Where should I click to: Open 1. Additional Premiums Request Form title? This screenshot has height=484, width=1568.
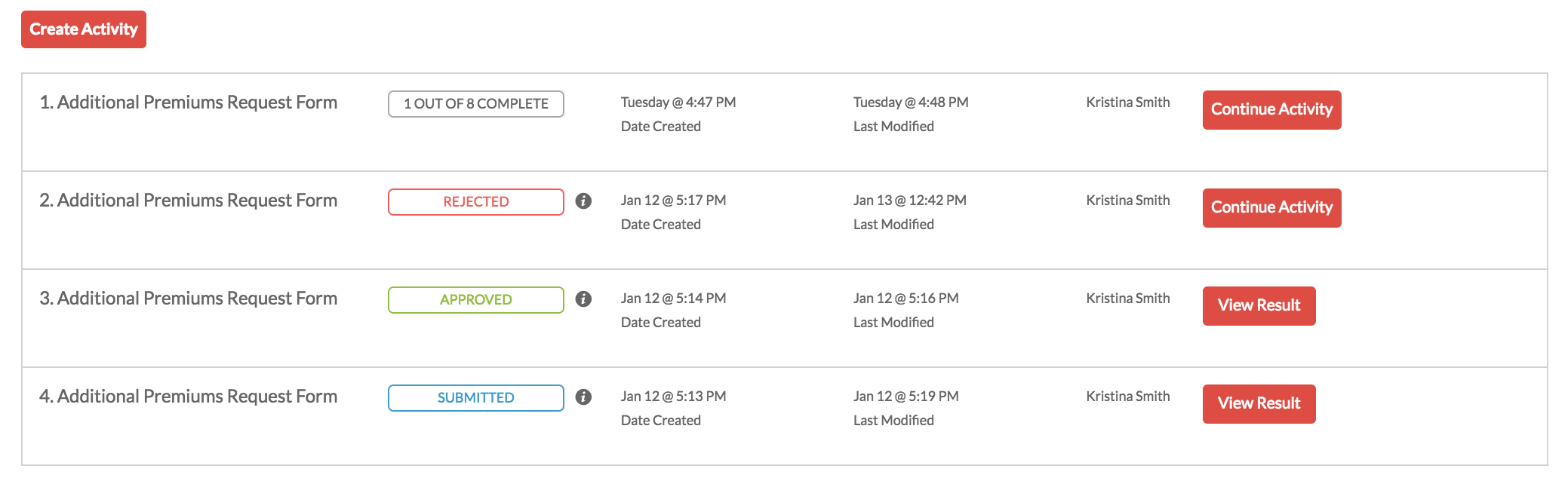[x=189, y=103]
